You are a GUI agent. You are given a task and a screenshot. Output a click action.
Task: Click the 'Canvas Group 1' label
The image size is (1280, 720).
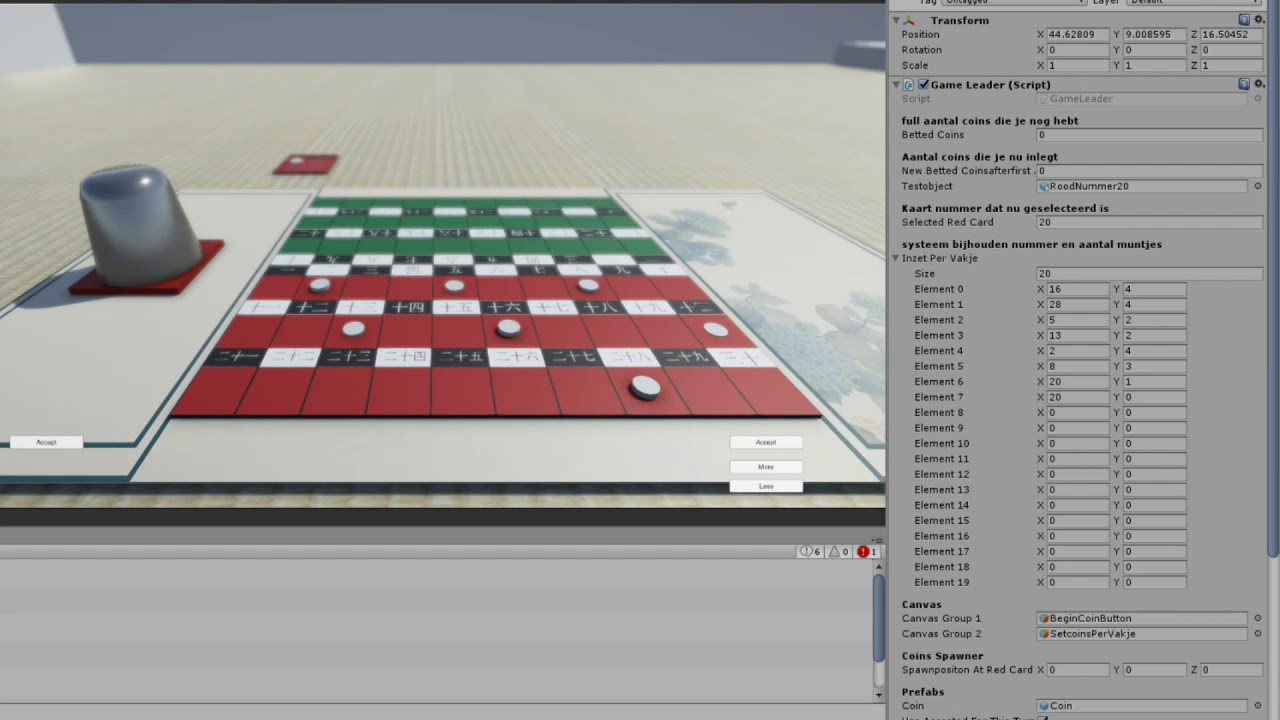click(941, 619)
